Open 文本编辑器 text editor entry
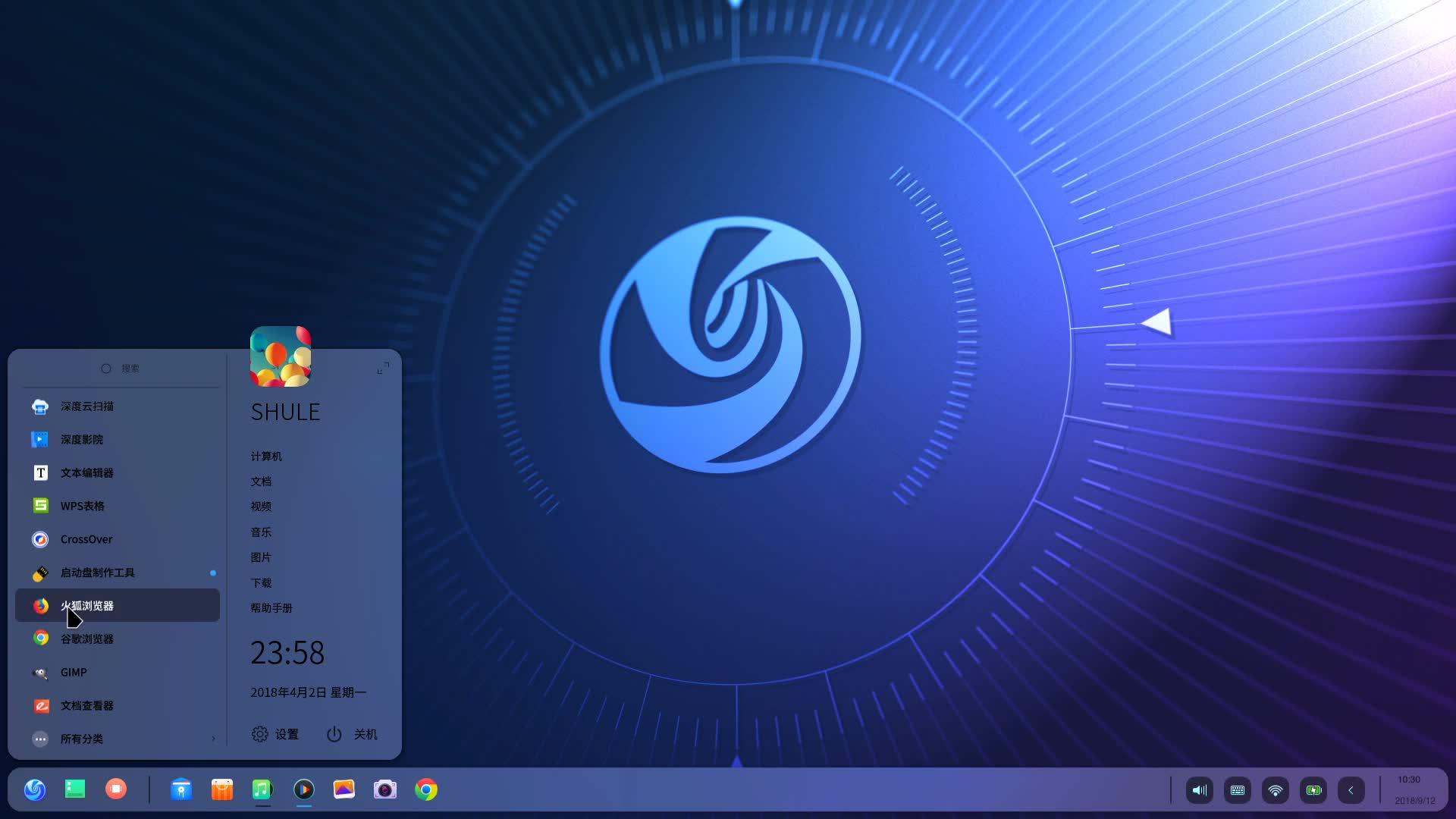Screen dimensions: 1456x819 point(118,473)
